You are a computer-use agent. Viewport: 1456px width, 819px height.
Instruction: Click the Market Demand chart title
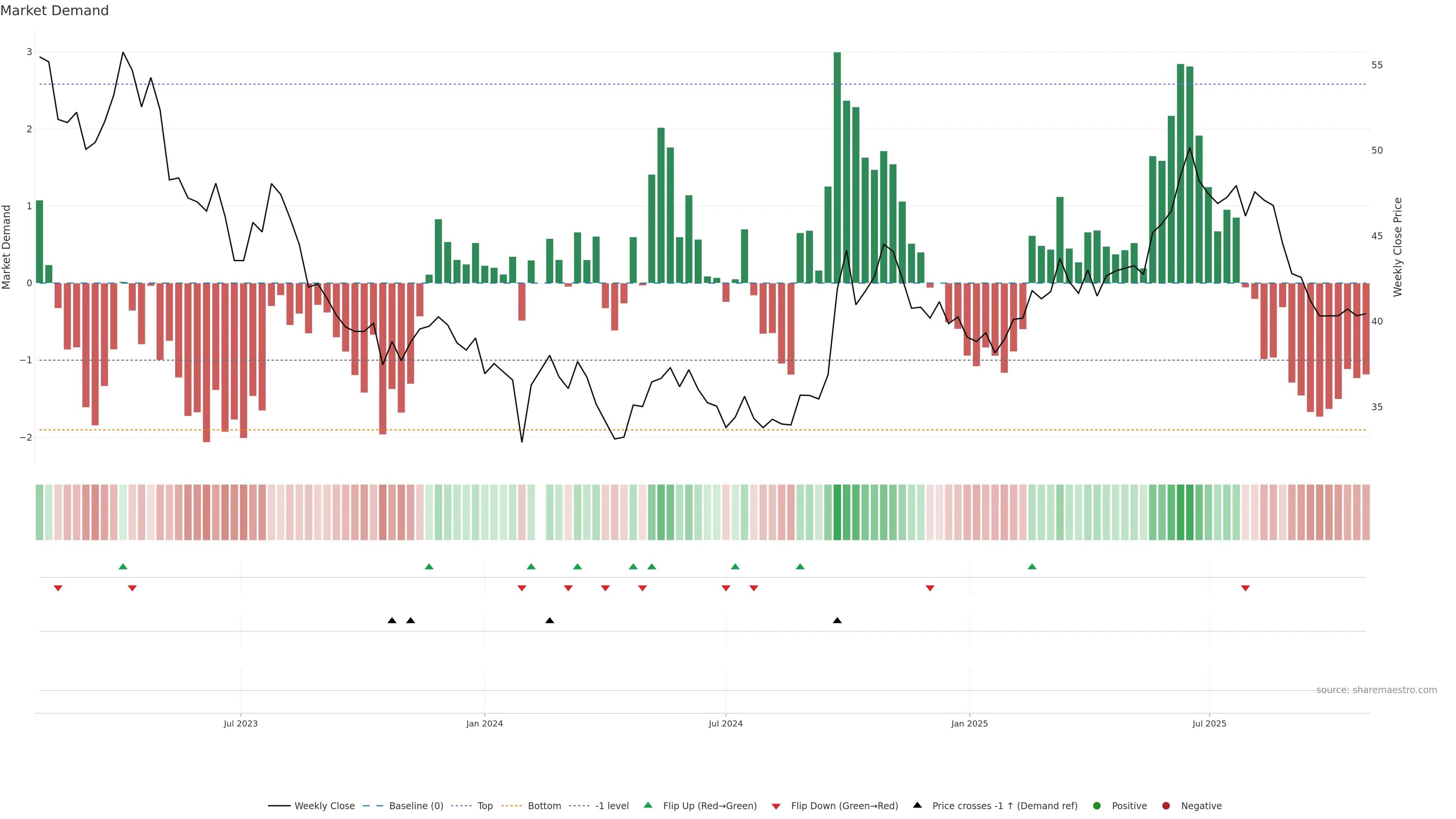[54, 11]
